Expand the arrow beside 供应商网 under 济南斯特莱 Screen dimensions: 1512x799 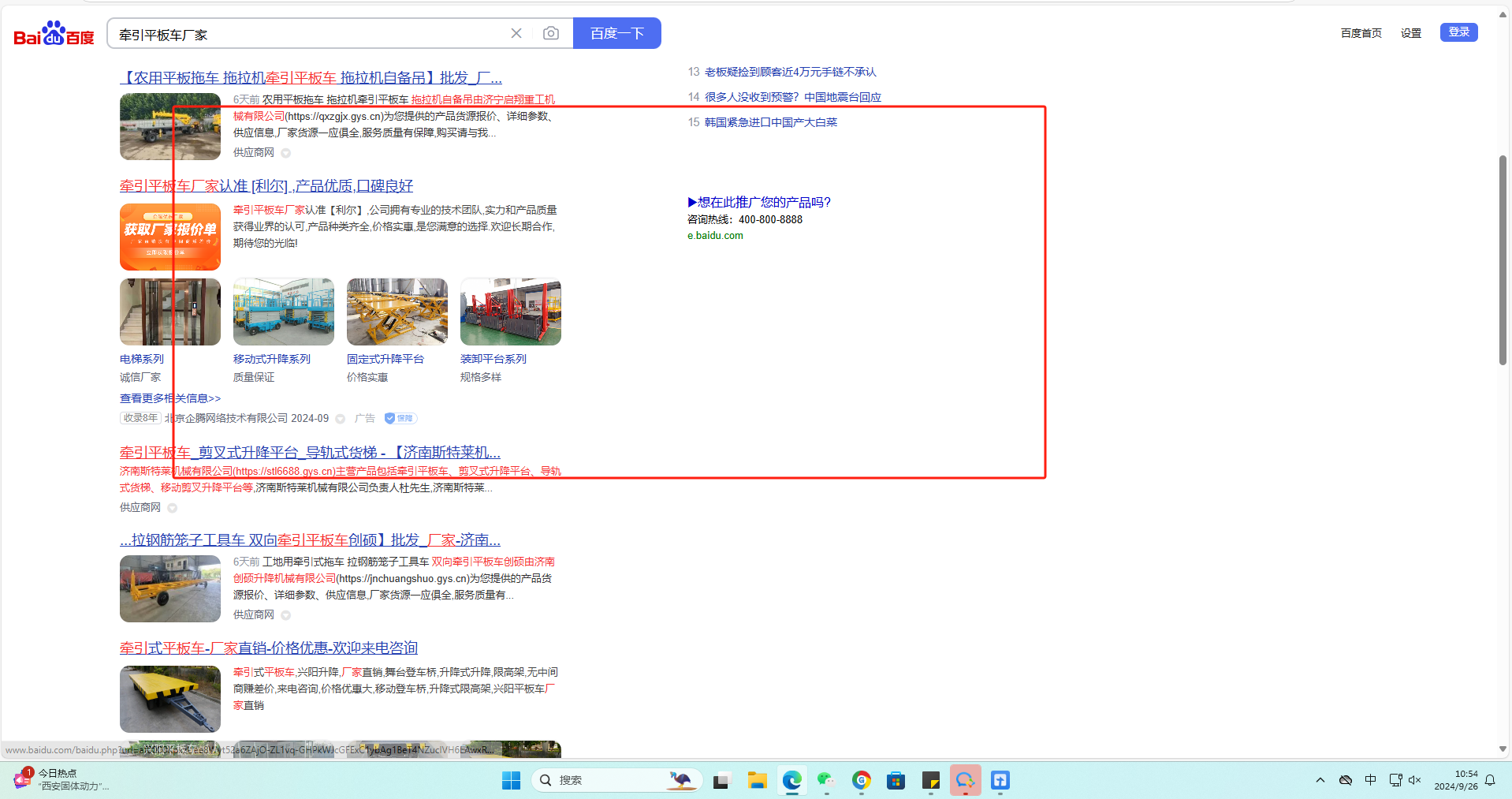(x=173, y=508)
